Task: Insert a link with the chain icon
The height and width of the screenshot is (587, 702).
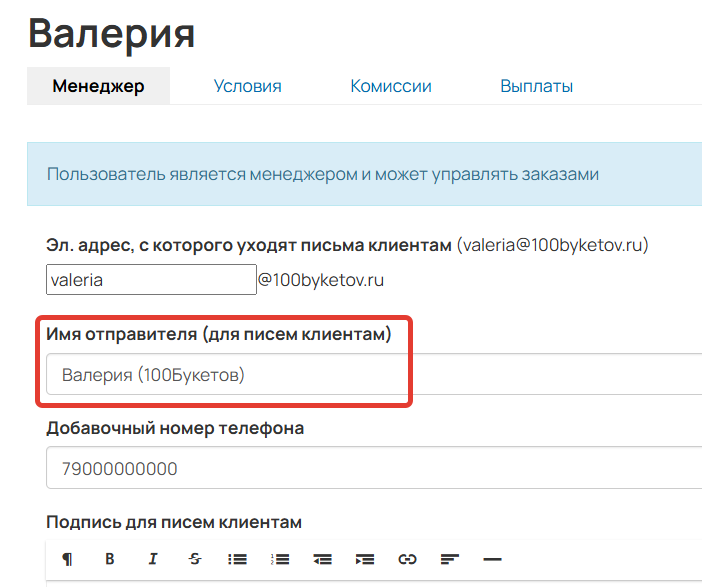Action: click(x=407, y=559)
